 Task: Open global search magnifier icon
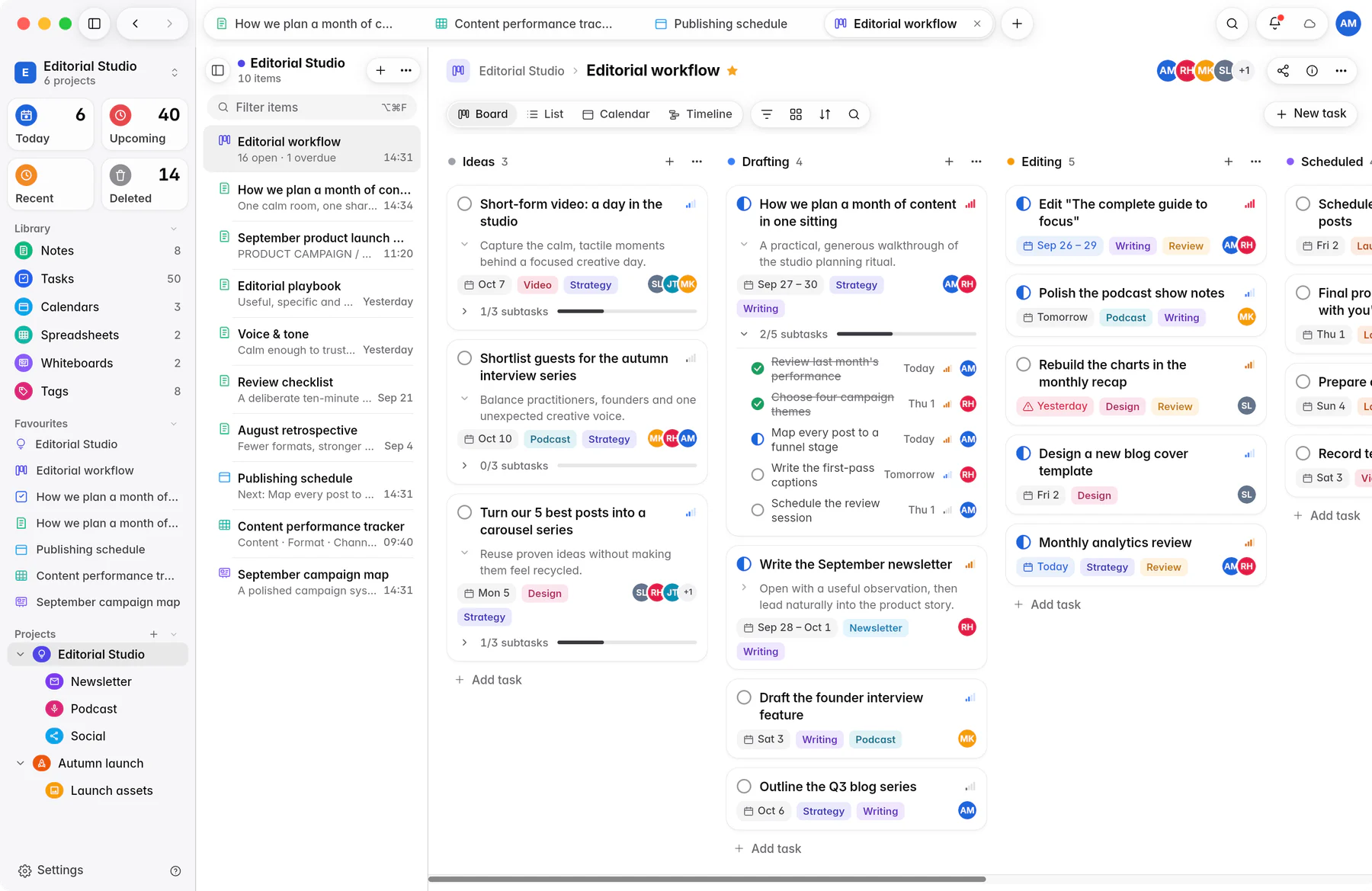1232,24
